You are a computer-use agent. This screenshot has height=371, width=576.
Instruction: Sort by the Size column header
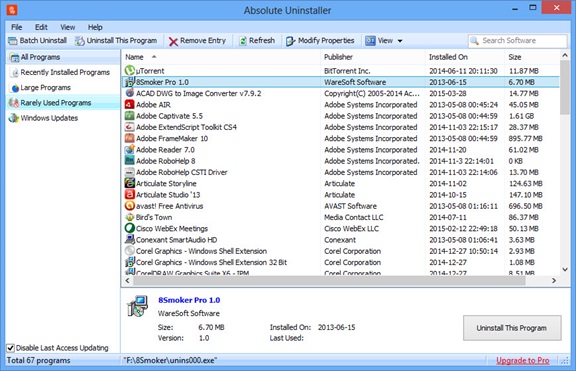[x=532, y=57]
